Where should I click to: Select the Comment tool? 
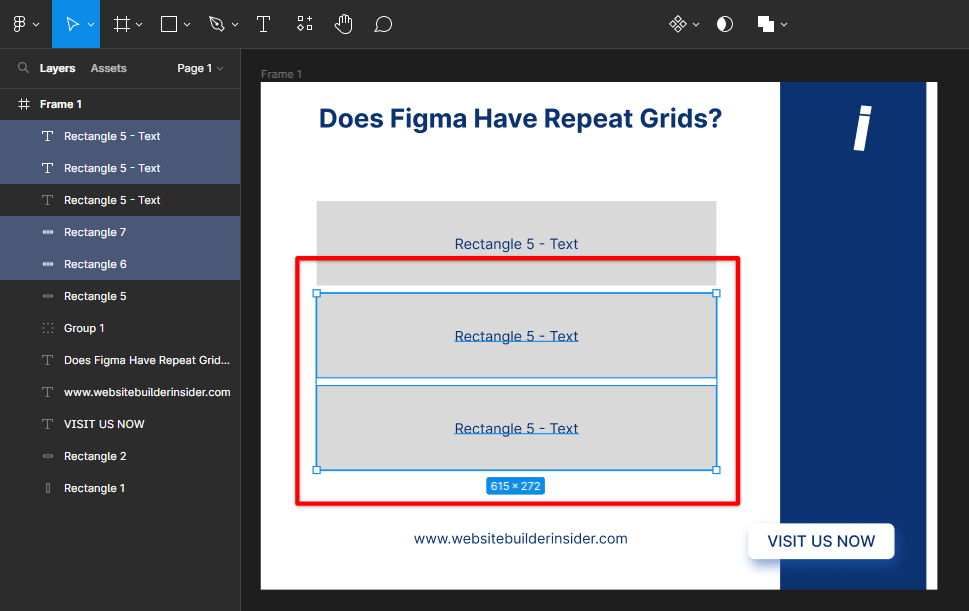coord(383,24)
